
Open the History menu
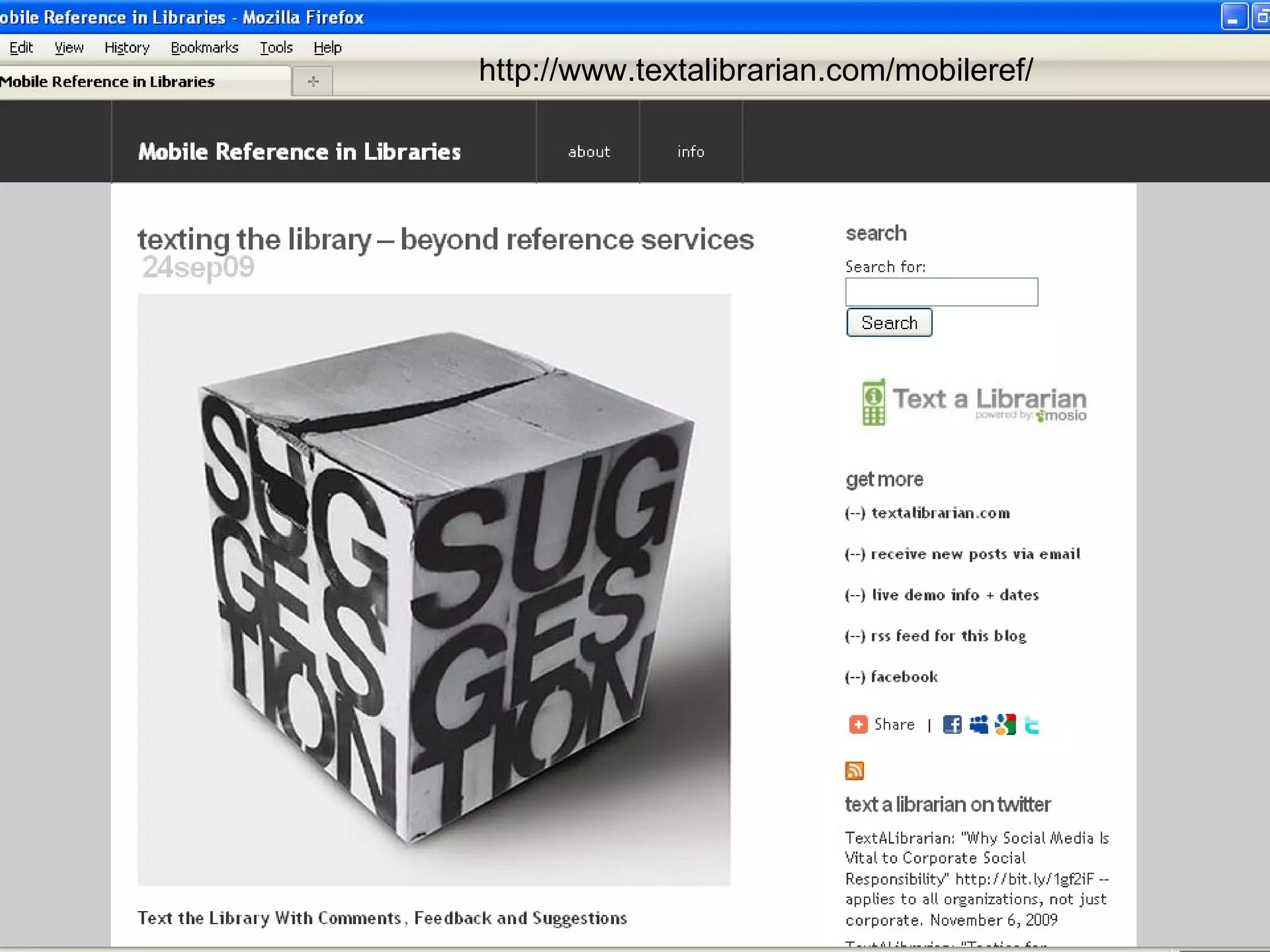click(127, 48)
